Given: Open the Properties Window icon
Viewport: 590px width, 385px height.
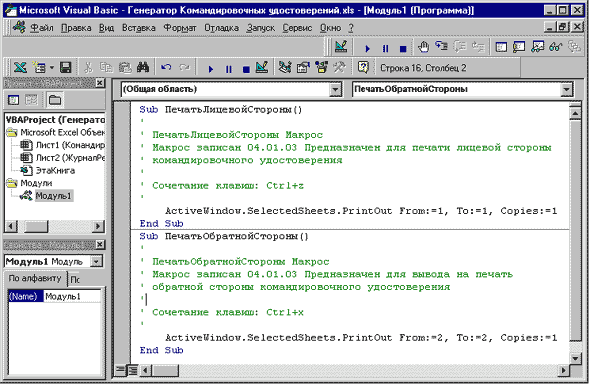Looking at the screenshot, I should 303,68.
